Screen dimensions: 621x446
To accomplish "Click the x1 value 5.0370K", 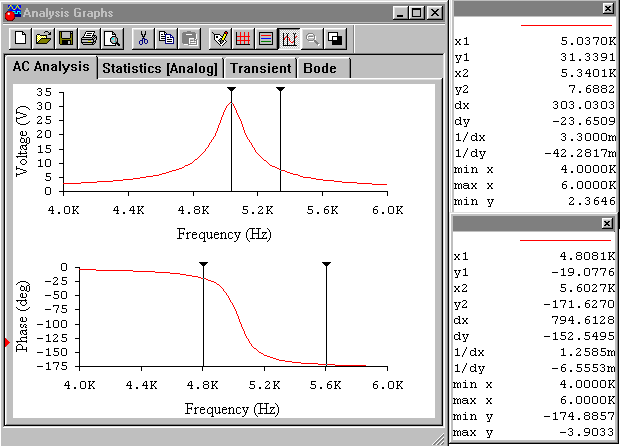I will (588, 41).
